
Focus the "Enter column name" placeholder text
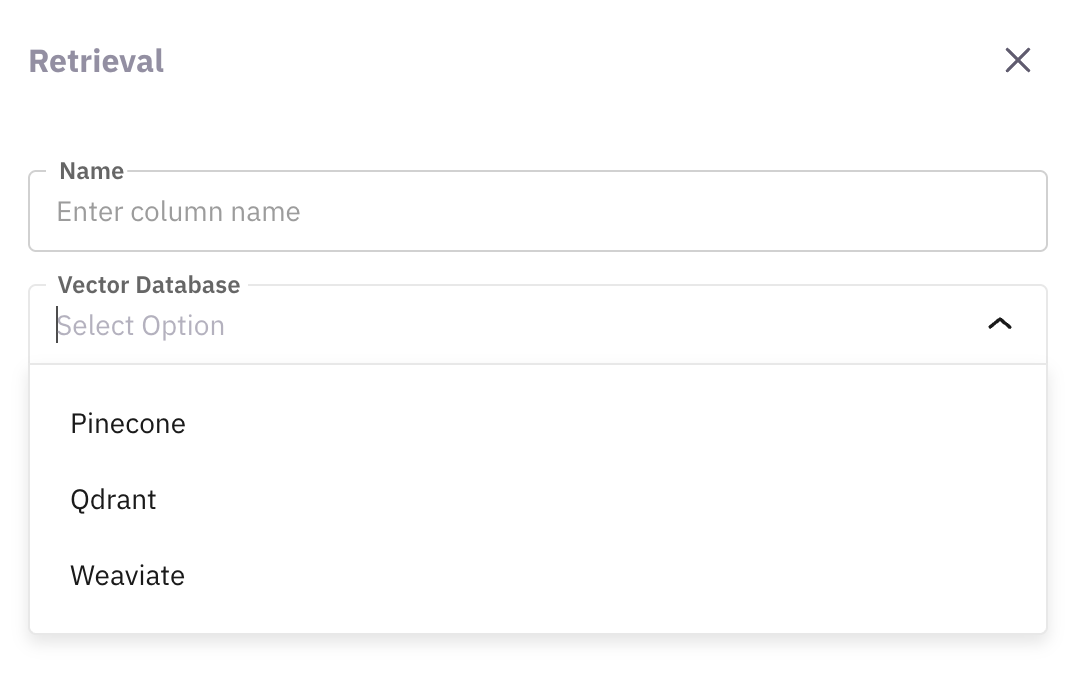click(178, 212)
